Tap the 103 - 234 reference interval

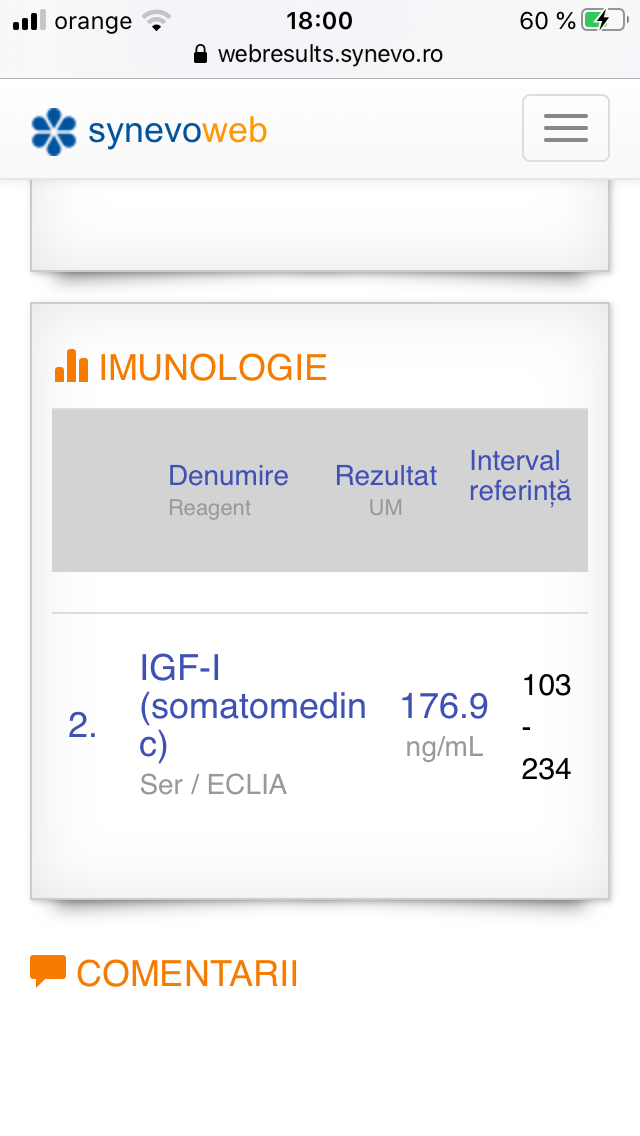pyautogui.click(x=546, y=727)
